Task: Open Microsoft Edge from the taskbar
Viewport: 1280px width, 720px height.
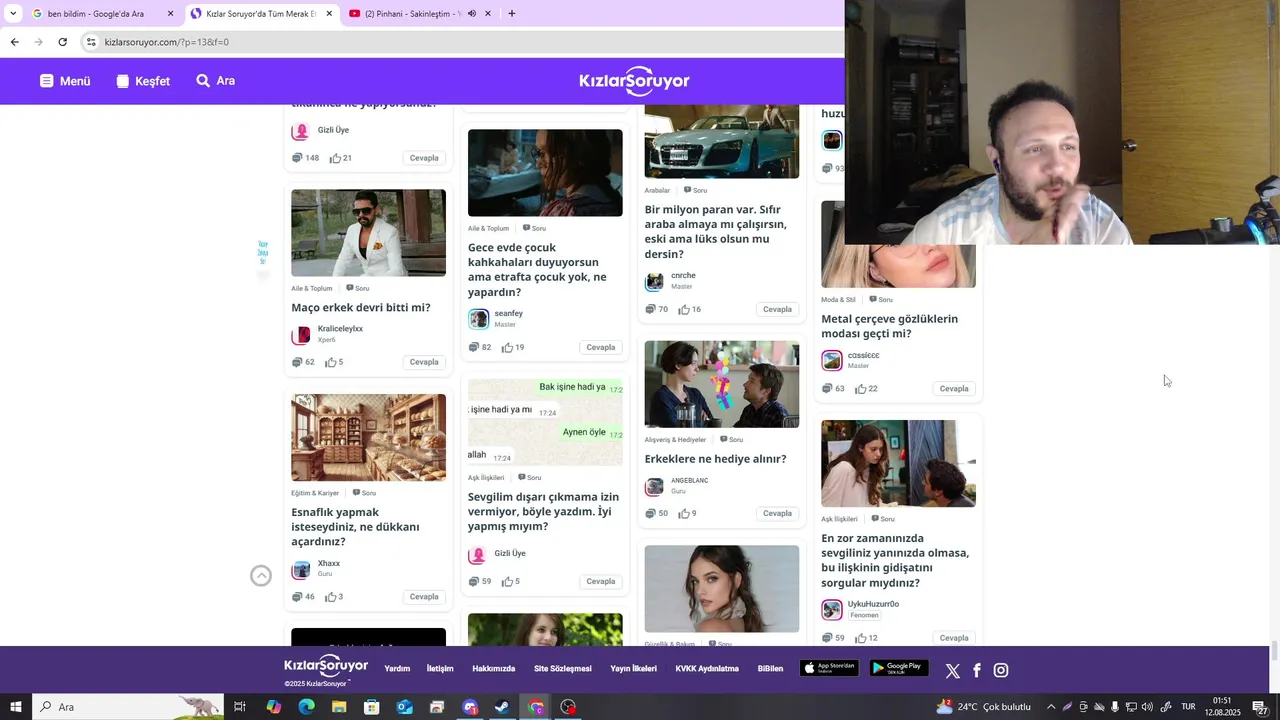Action: (306, 707)
